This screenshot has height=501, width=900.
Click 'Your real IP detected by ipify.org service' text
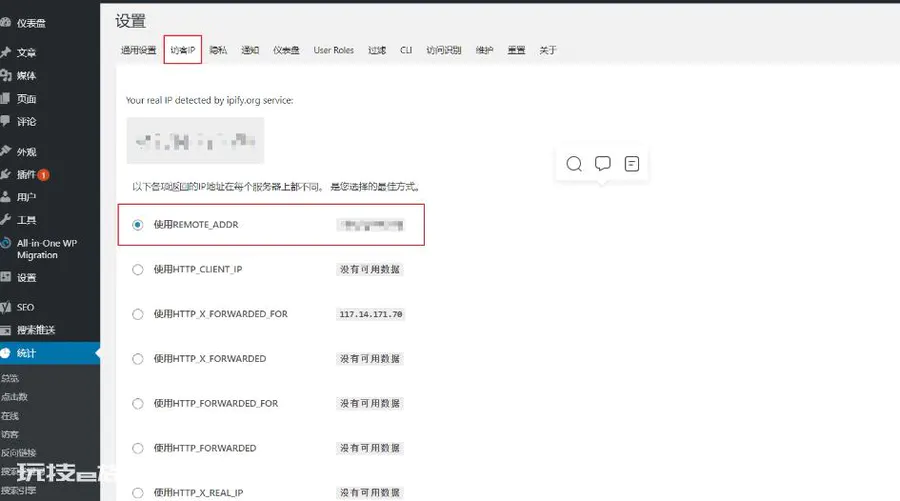(210, 100)
